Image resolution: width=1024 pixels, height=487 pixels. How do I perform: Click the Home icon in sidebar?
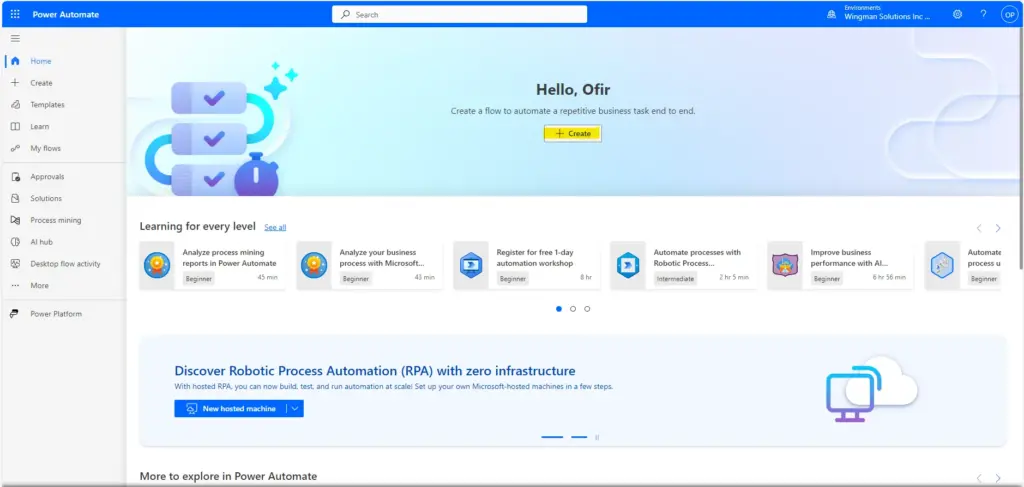pyautogui.click(x=15, y=61)
